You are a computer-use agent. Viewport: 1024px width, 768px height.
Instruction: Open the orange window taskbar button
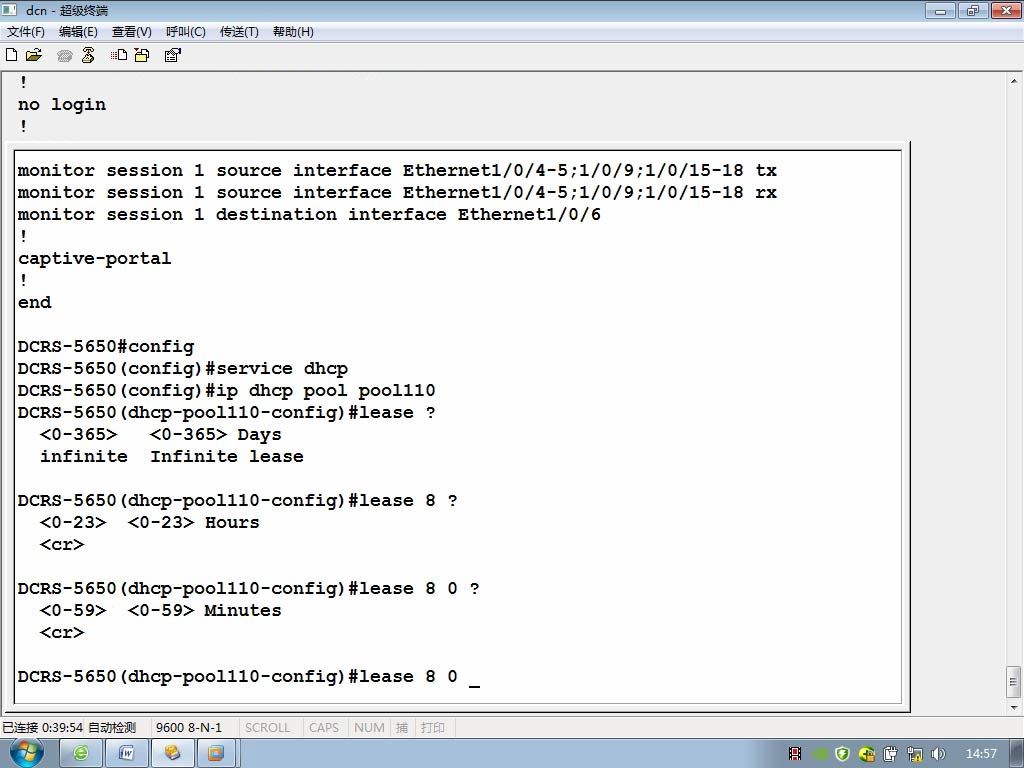(x=216, y=754)
